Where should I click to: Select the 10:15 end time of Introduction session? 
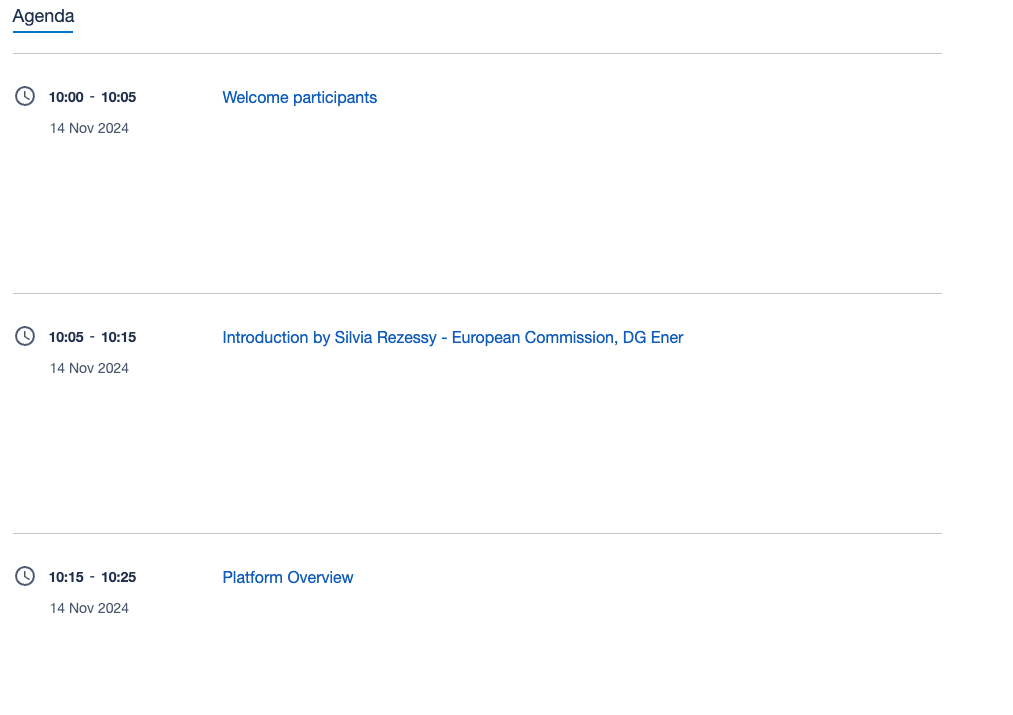click(x=118, y=337)
